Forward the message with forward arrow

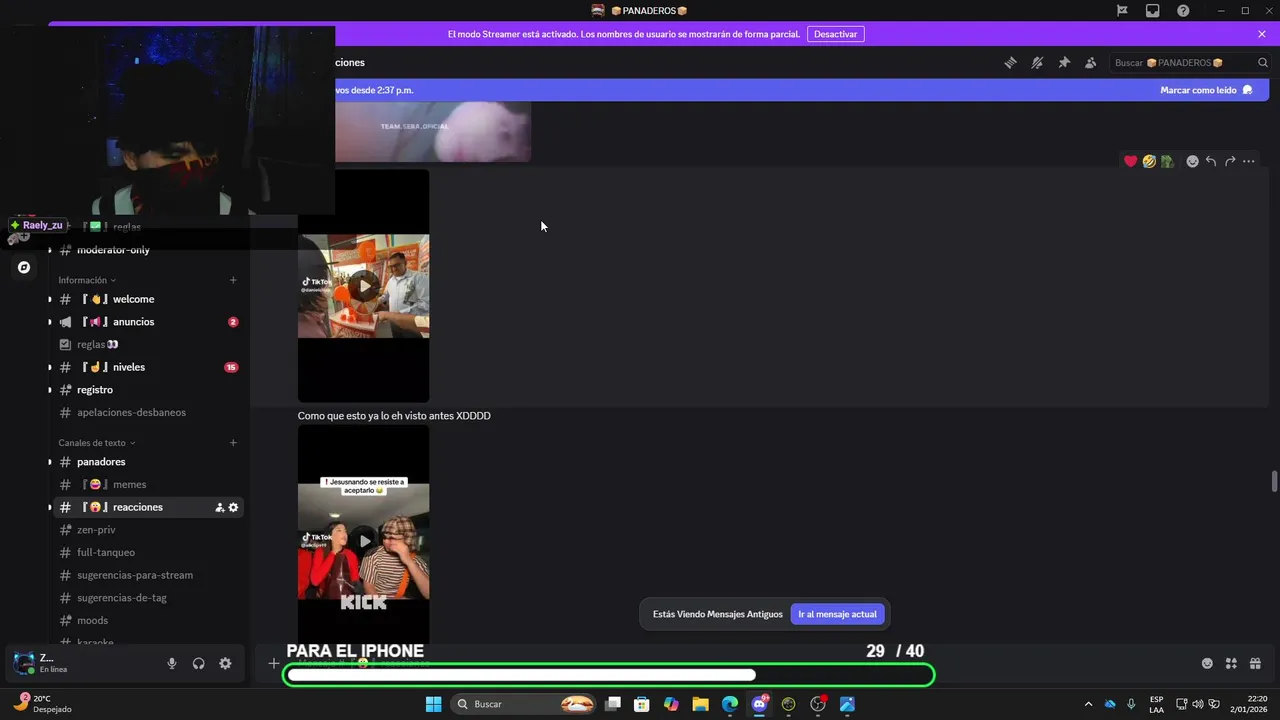[x=1230, y=161]
